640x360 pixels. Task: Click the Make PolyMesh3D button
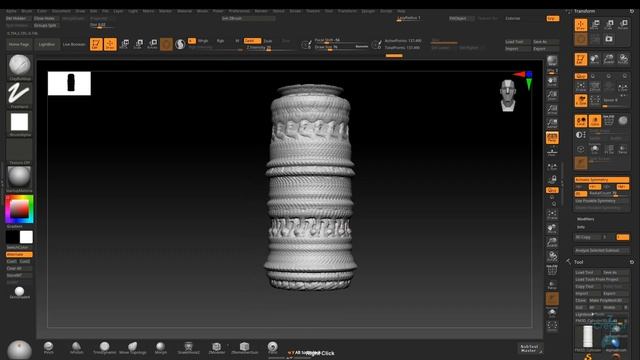click(x=609, y=300)
